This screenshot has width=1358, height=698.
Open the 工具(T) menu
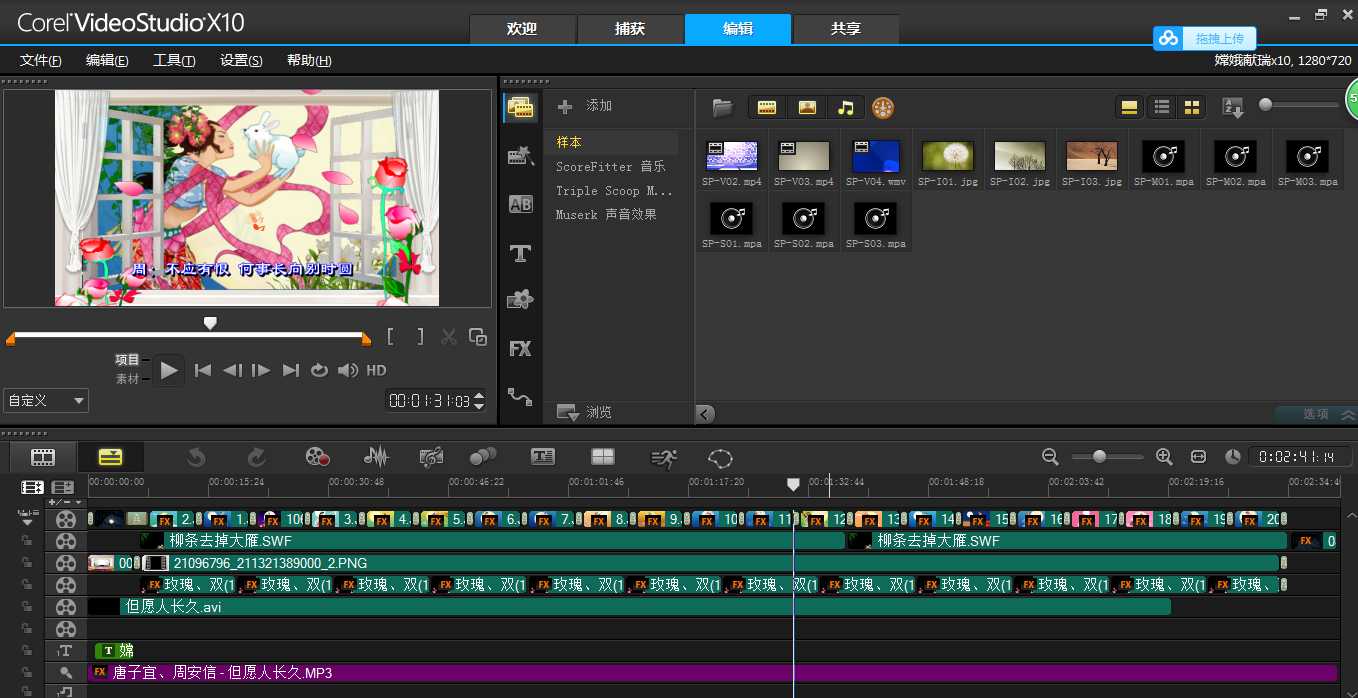(x=173, y=60)
